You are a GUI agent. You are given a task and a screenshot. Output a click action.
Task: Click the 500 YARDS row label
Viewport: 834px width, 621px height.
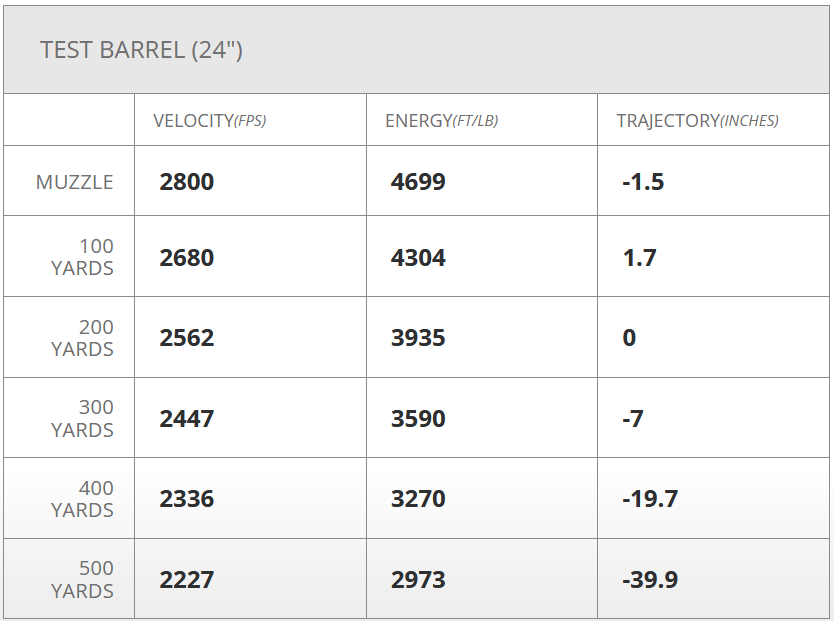(83, 579)
